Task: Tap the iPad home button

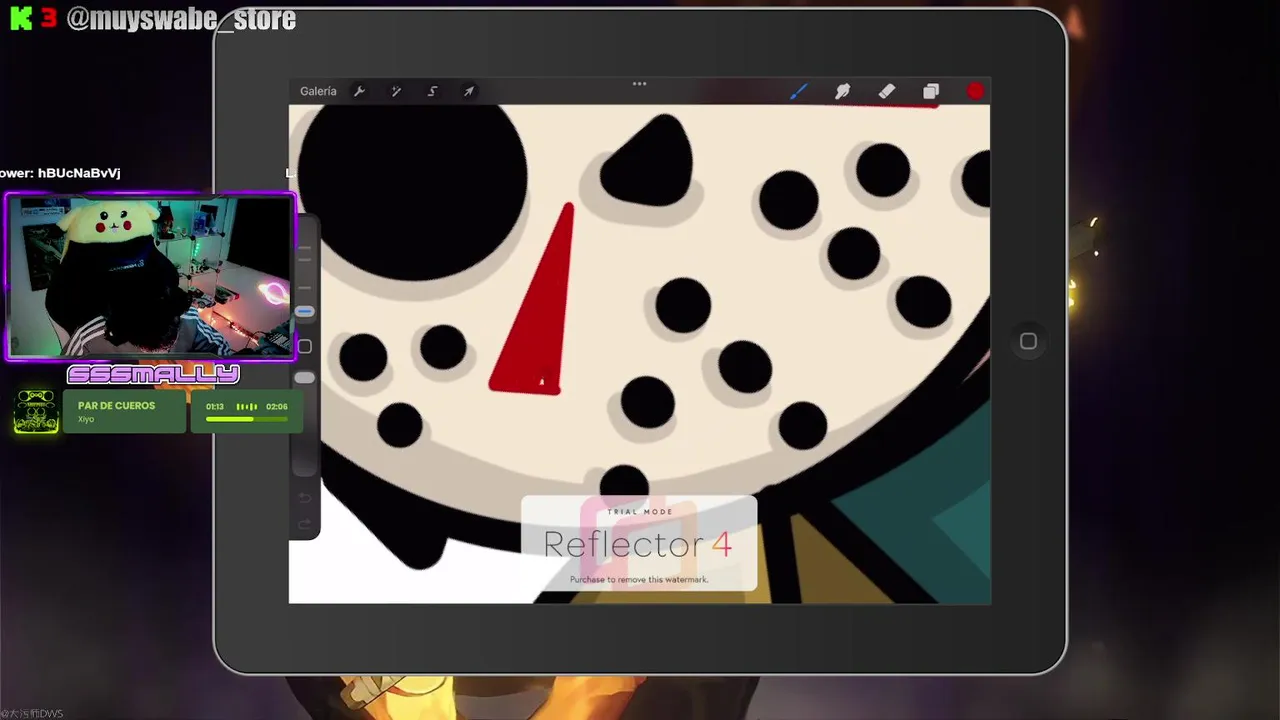Action: tap(1028, 341)
